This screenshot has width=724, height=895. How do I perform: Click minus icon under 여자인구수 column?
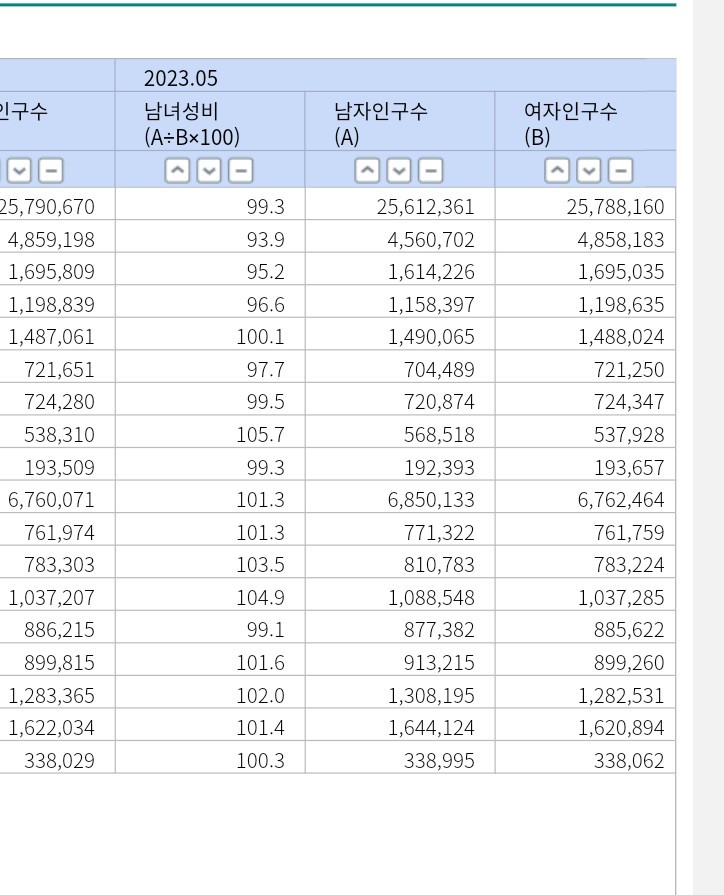pyautogui.click(x=620, y=171)
